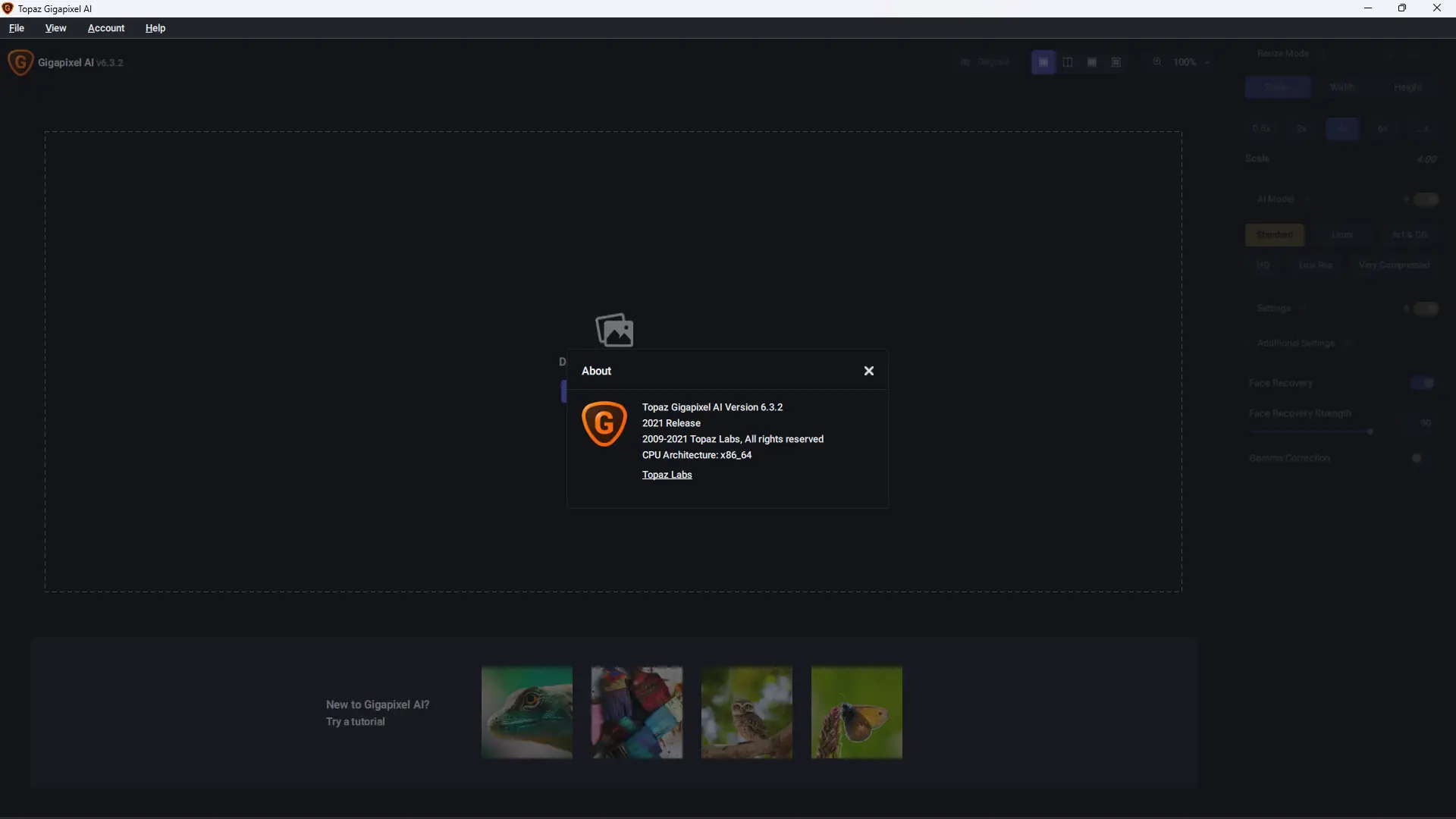Click the Gigapixel AI logo in header
Viewport: 1456px width, 819px height.
[20, 62]
